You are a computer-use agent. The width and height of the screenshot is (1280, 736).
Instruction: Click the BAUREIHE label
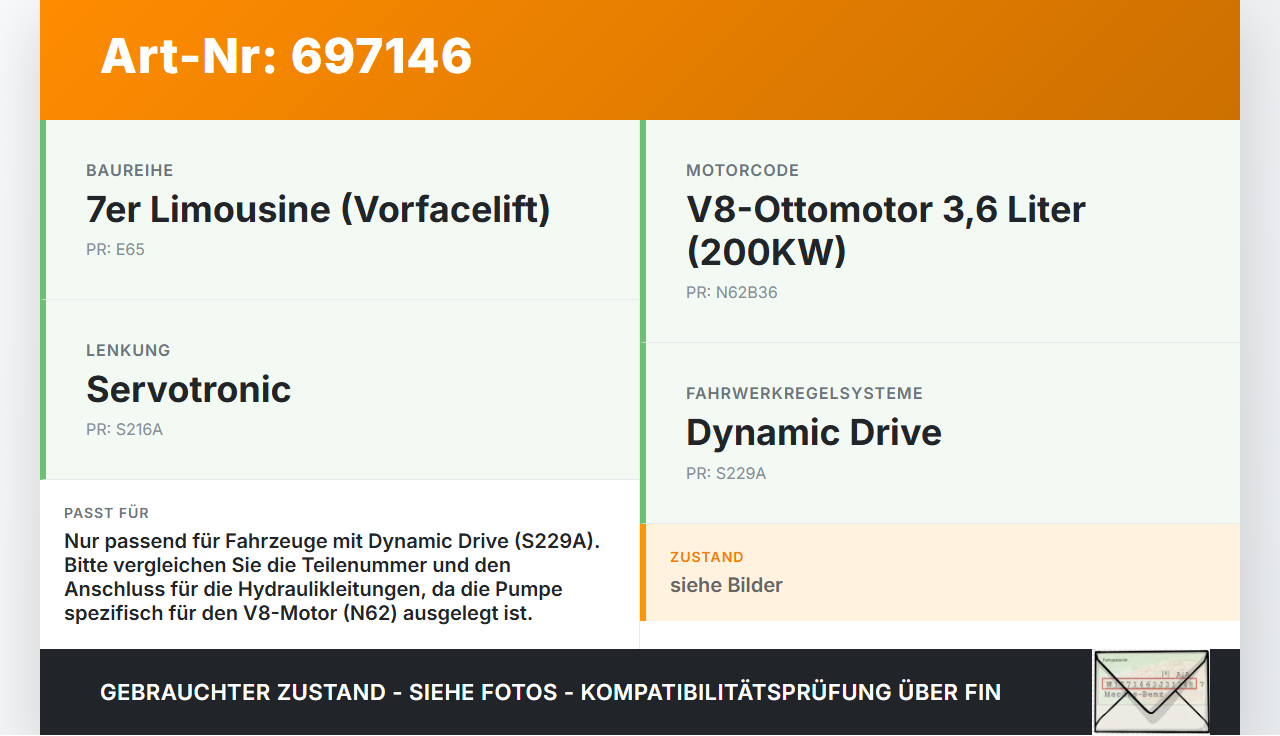click(x=130, y=171)
